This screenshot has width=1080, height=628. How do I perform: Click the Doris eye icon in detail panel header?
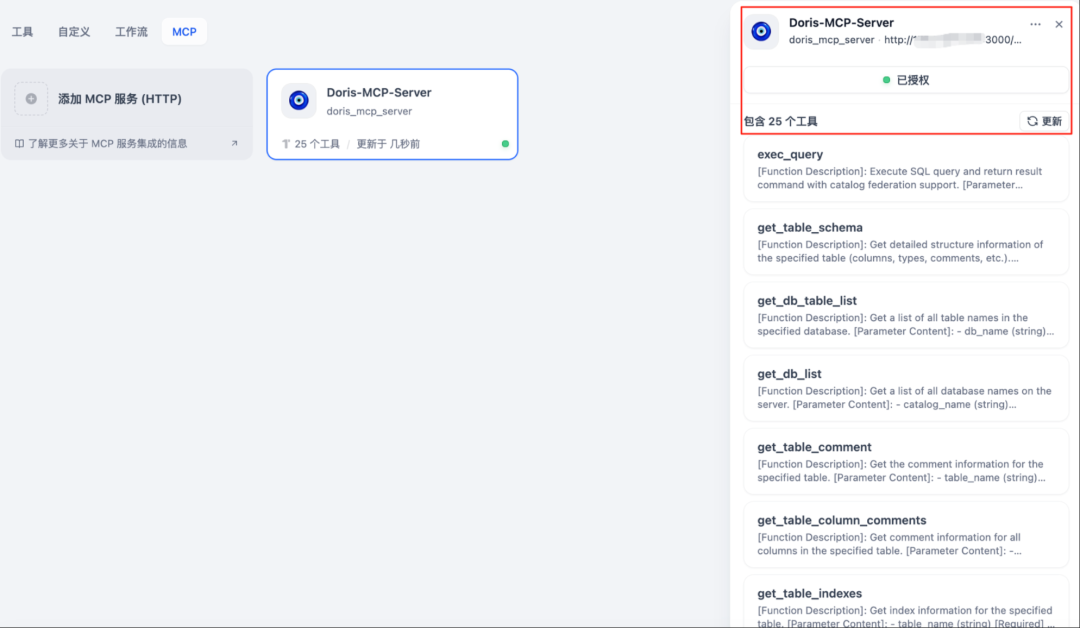coord(761,31)
